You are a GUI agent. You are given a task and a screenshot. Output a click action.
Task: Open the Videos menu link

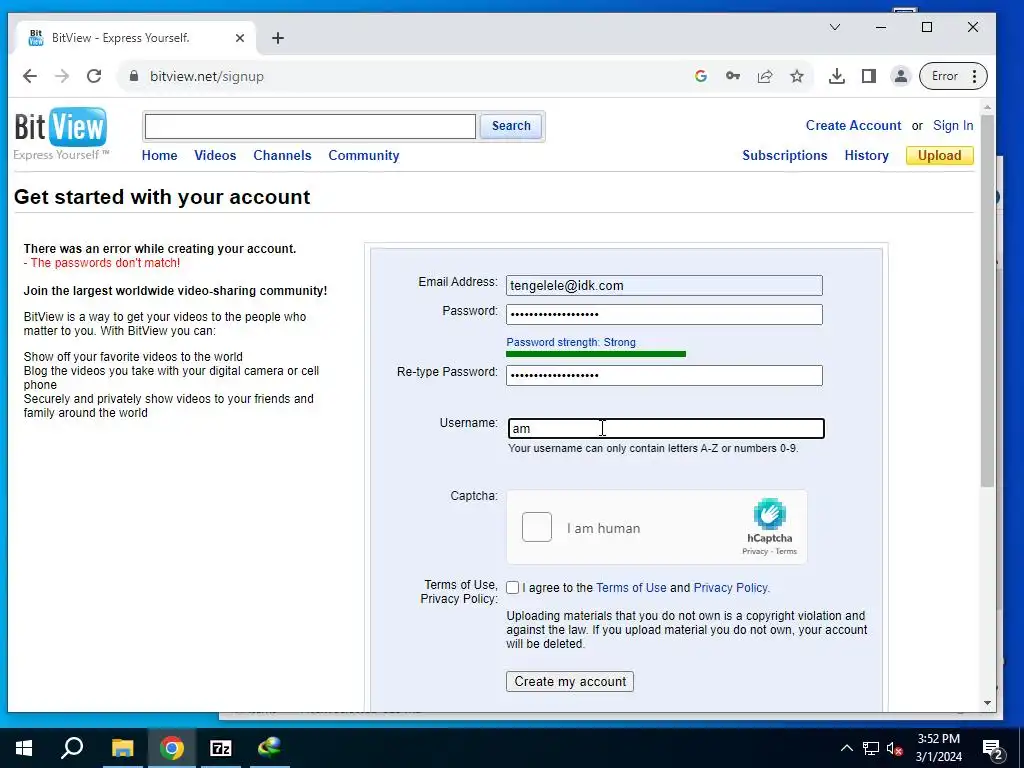(215, 155)
